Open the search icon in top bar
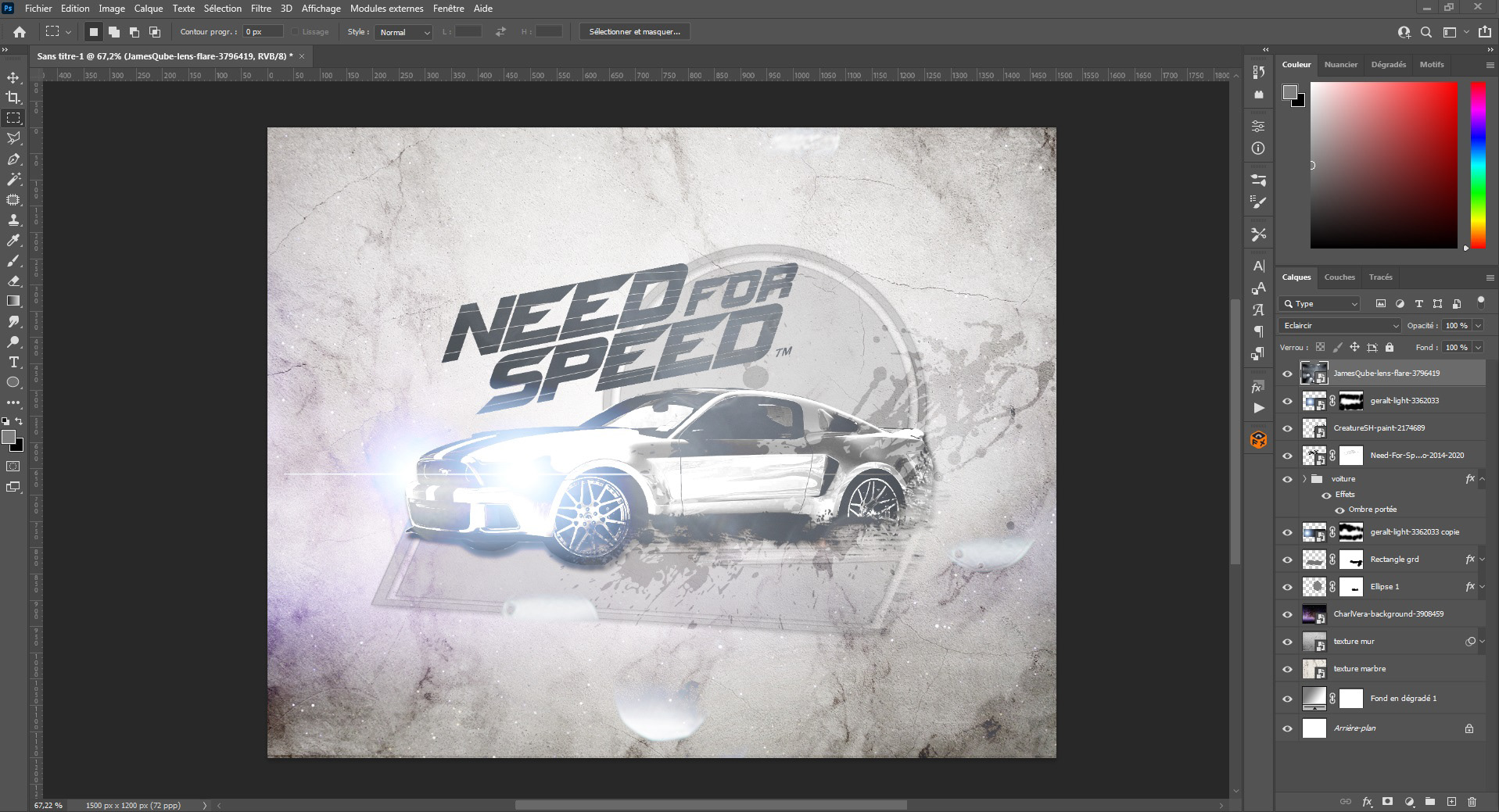 click(x=1426, y=32)
